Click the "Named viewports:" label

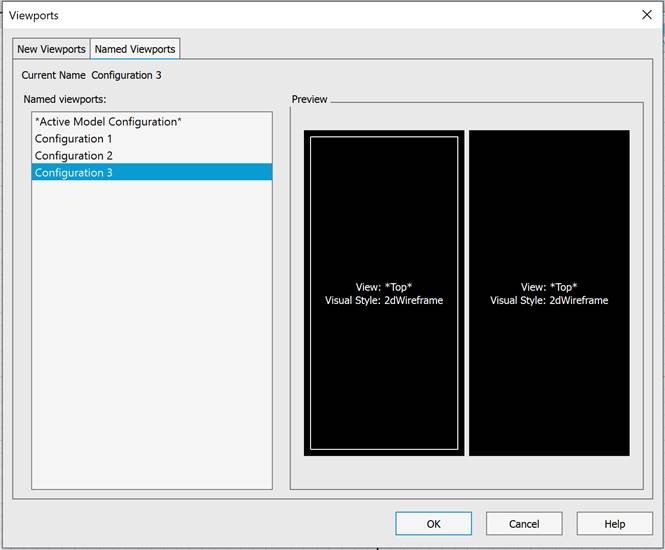(x=64, y=99)
